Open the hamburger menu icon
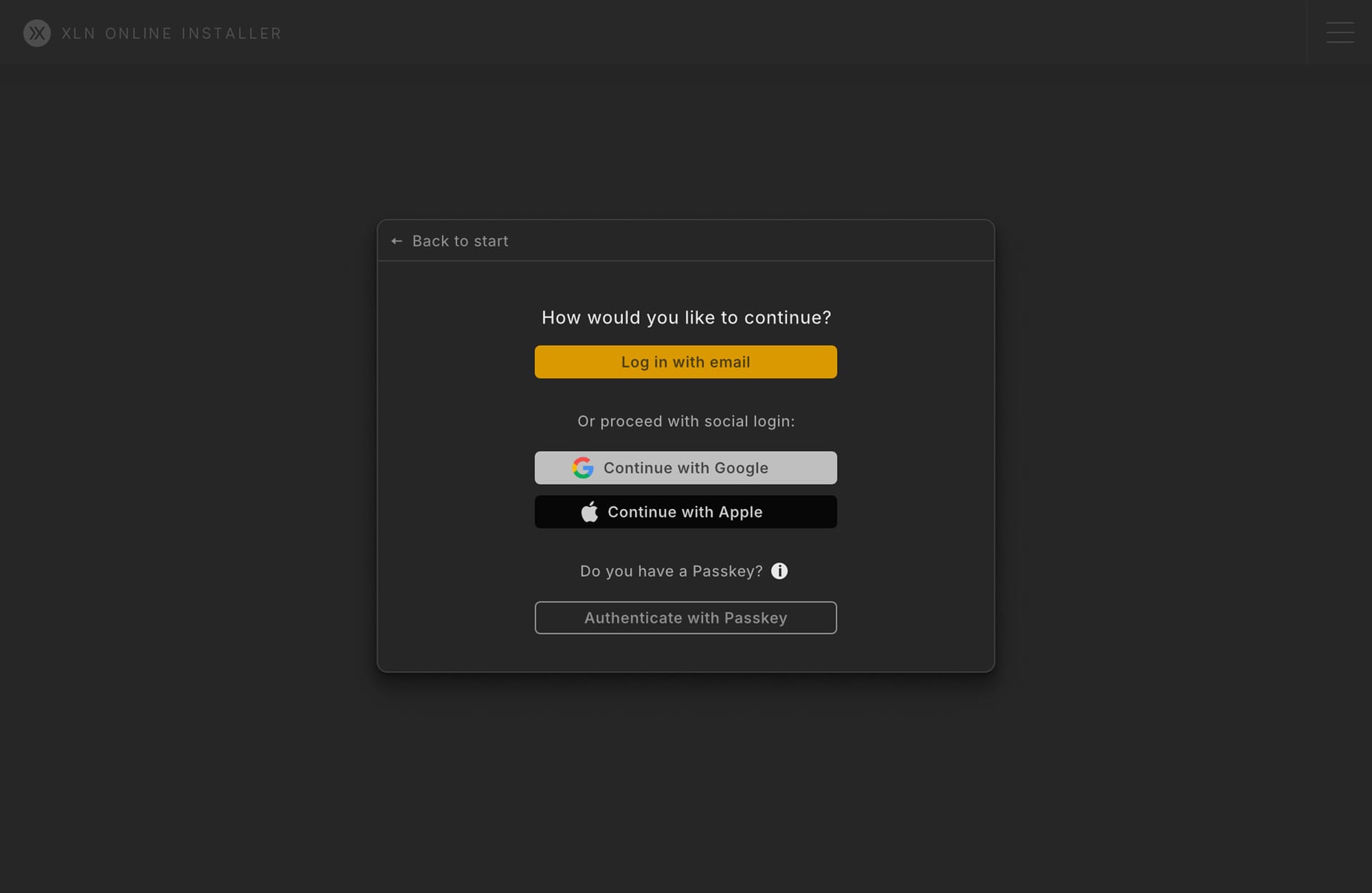1372x893 pixels. (1340, 33)
